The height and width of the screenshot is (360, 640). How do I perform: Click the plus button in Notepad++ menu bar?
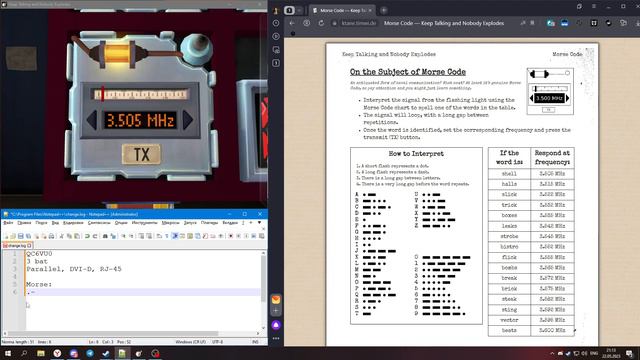click(x=251, y=222)
